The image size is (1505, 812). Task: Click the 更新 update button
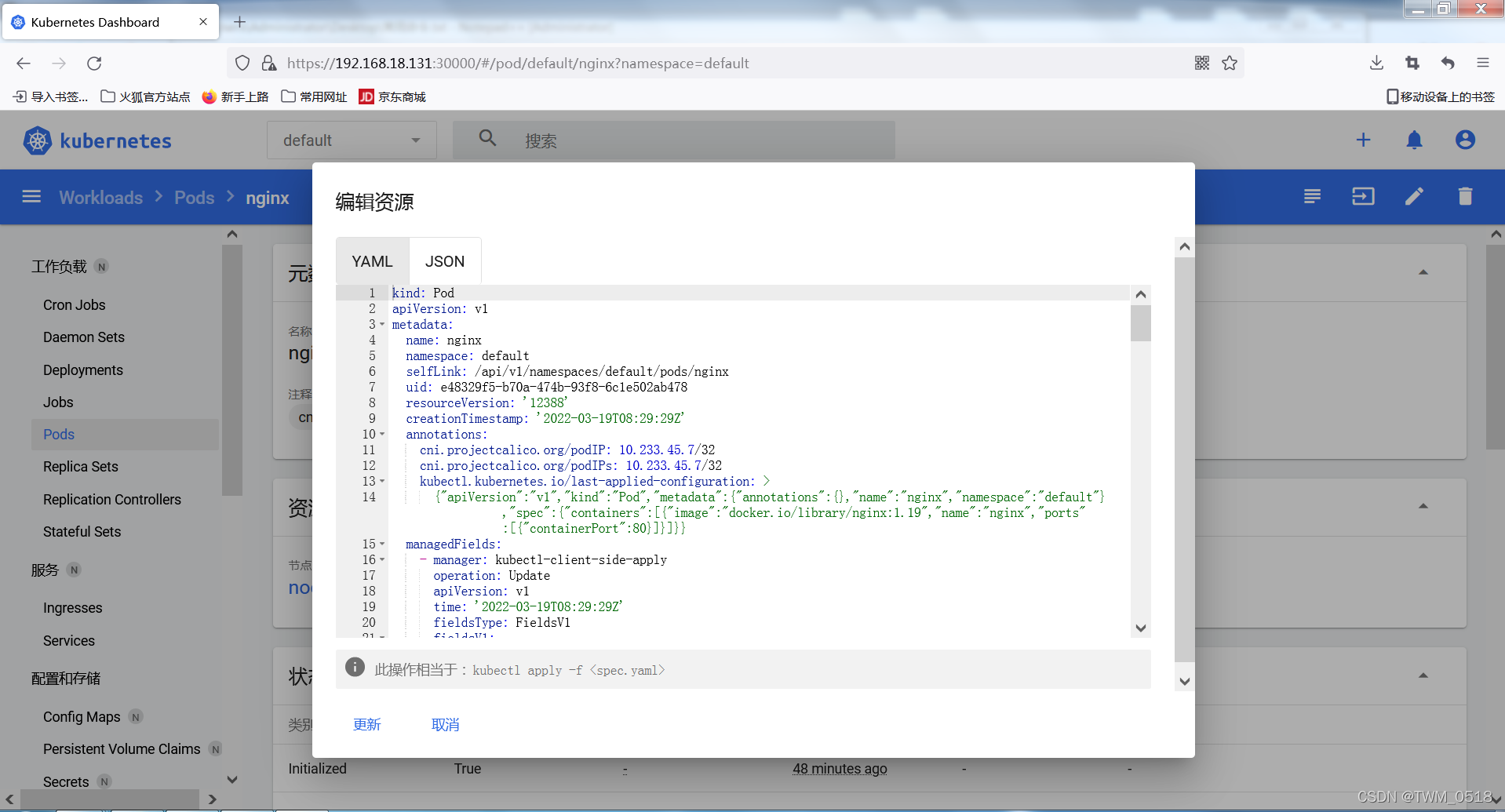coord(366,725)
